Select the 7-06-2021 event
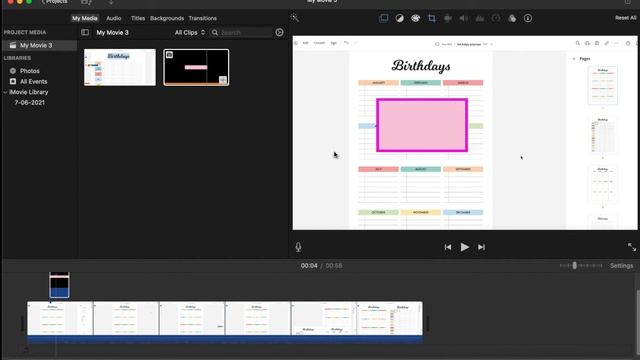 coord(29,102)
